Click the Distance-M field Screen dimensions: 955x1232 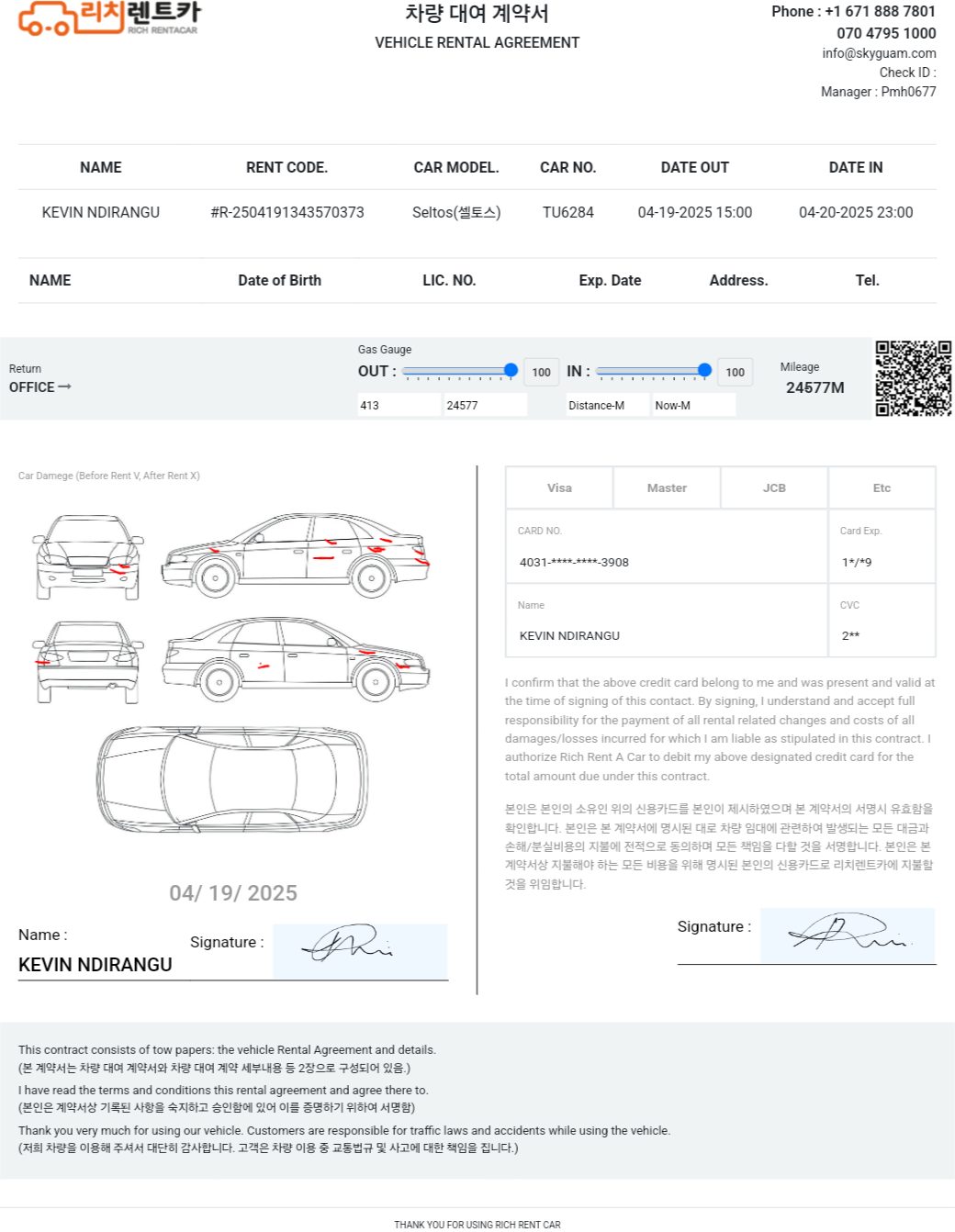[608, 405]
